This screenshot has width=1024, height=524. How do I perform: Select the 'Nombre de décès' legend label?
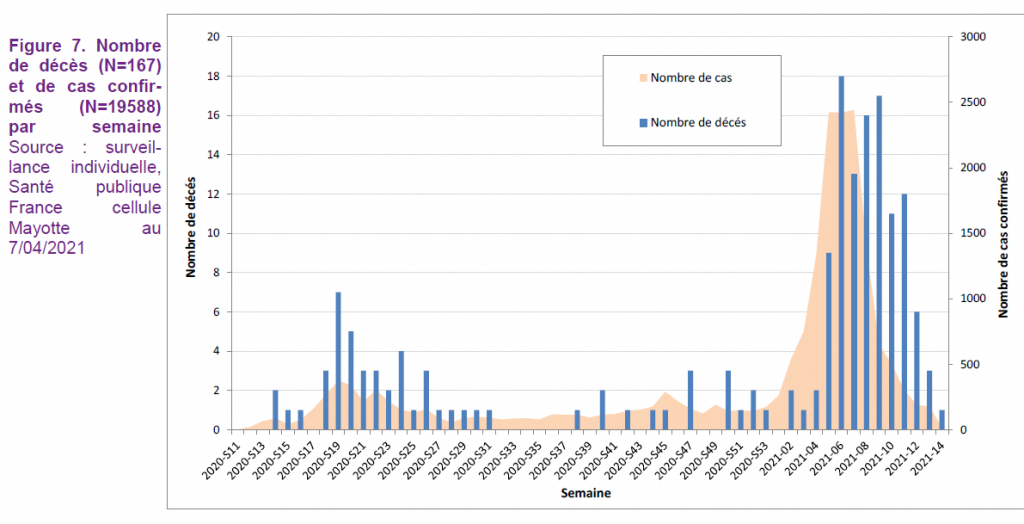(x=698, y=123)
